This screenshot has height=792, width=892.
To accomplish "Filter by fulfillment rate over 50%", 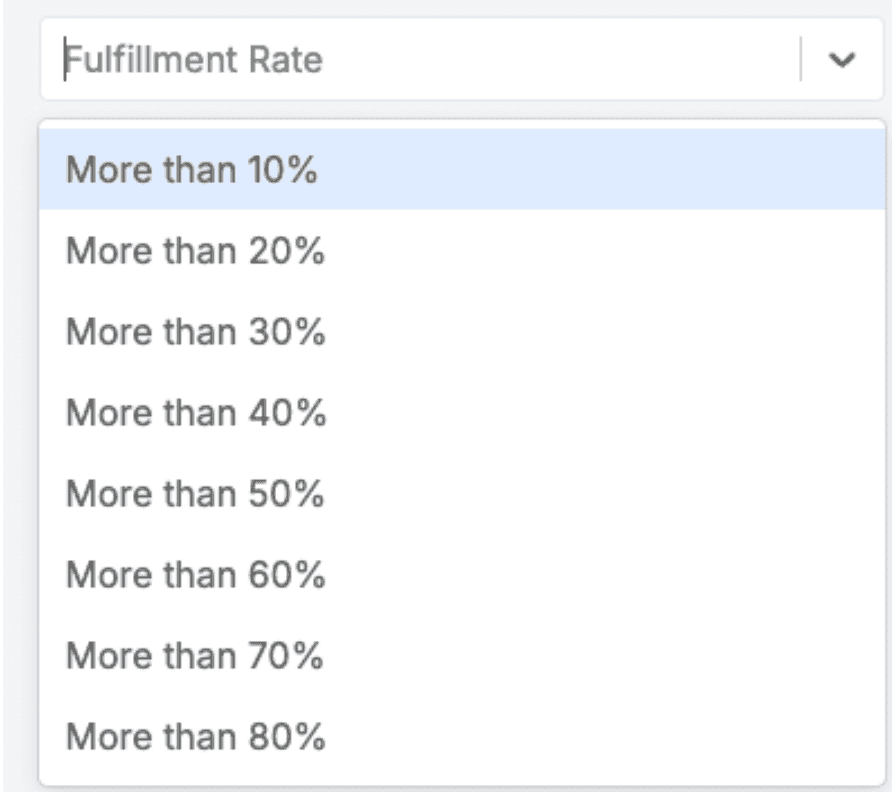I will (x=195, y=494).
